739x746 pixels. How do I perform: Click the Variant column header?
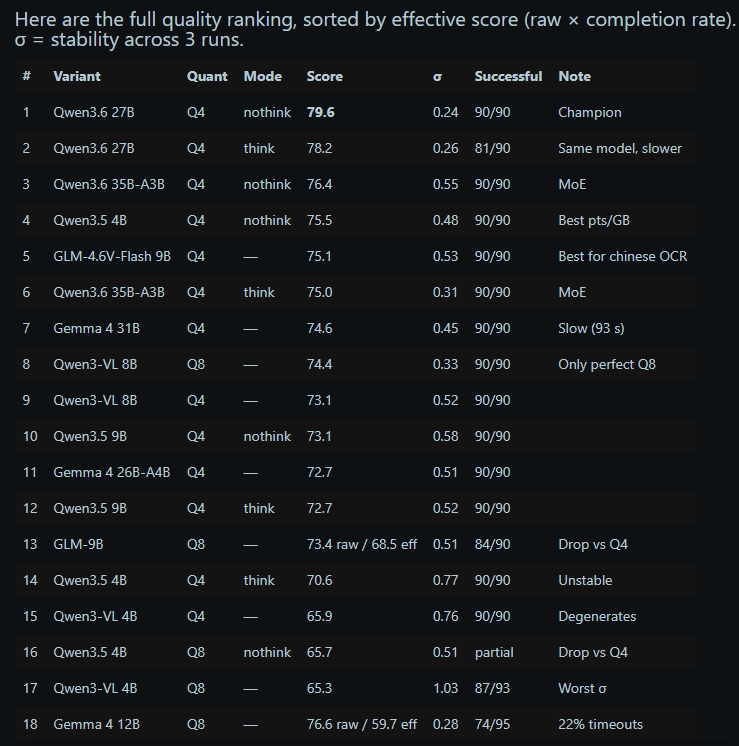point(77,76)
